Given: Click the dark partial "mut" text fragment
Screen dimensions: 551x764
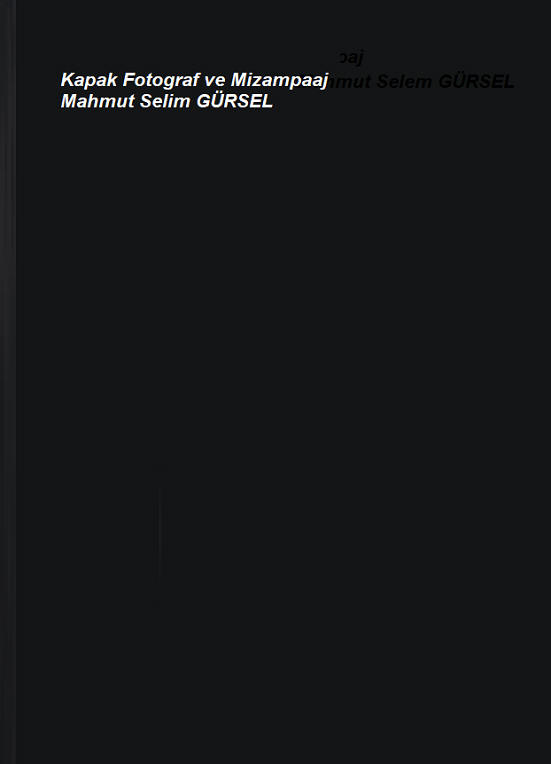Looking at the screenshot, I should coord(348,82).
